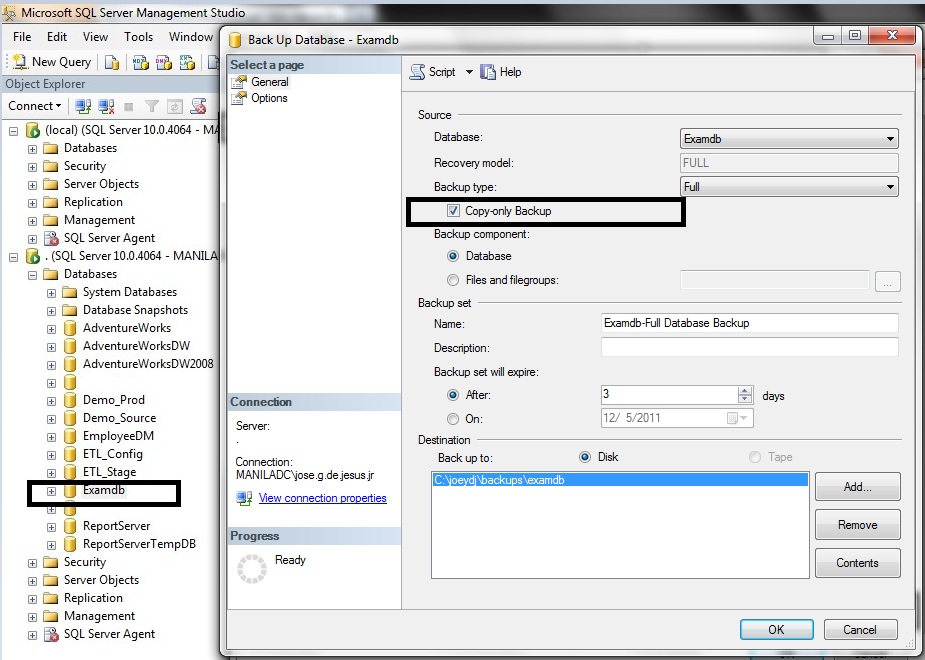The height and width of the screenshot is (660, 925).
Task: Click the Examdb database cylinder icon
Action: 70,490
